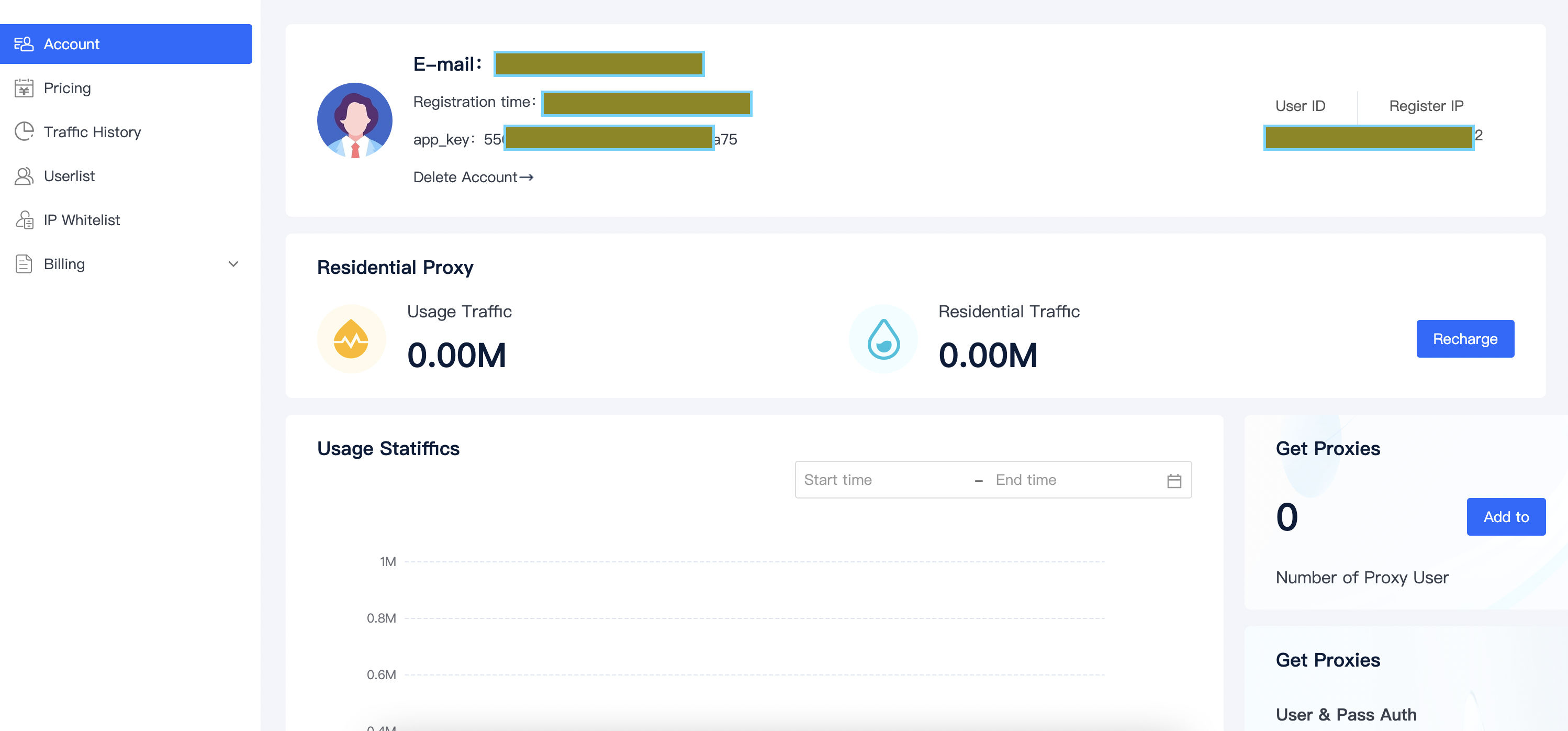
Task: Click the Traffic History pie icon
Action: (24, 132)
